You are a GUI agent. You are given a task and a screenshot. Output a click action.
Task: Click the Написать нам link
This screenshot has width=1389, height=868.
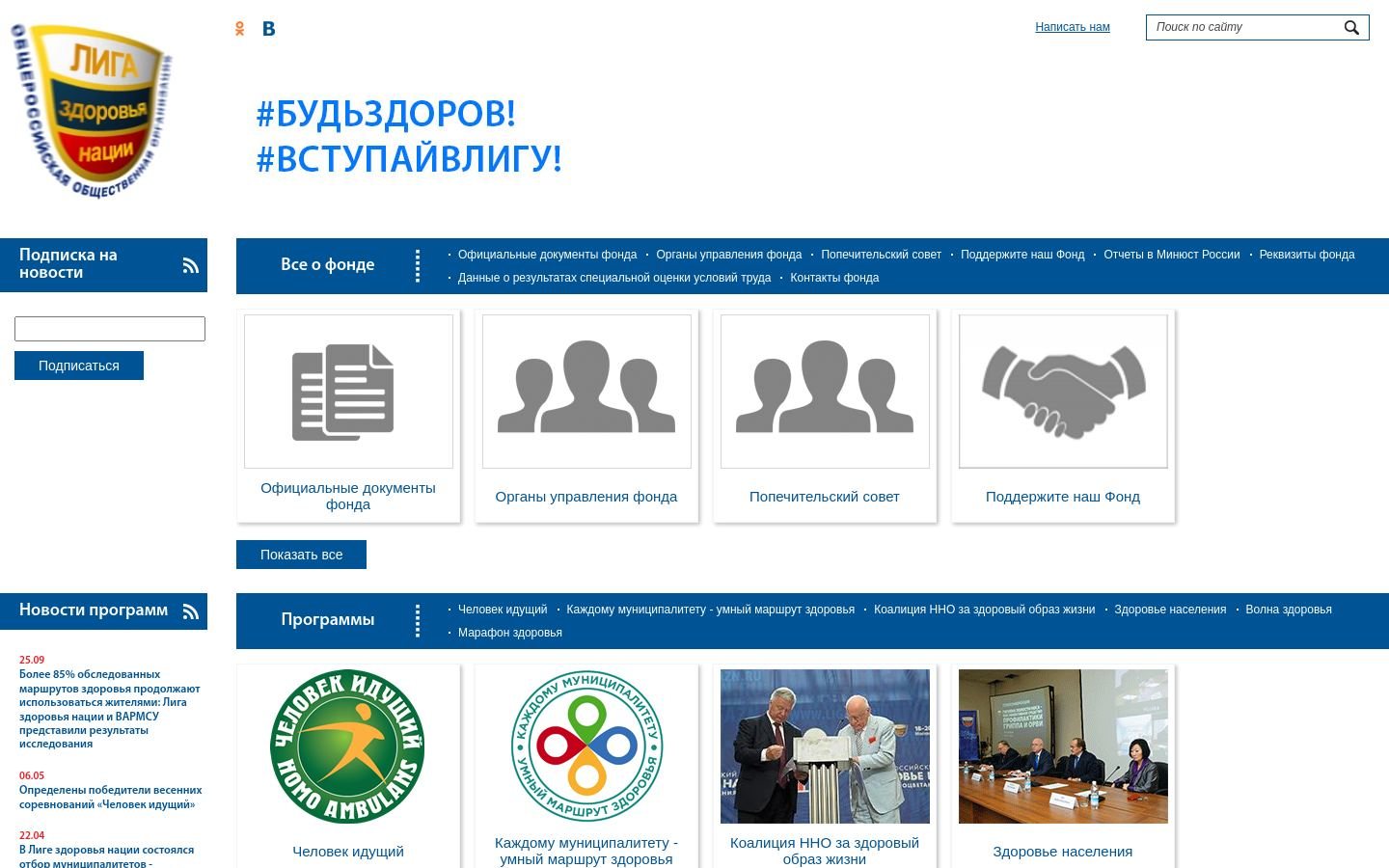click(x=1073, y=27)
